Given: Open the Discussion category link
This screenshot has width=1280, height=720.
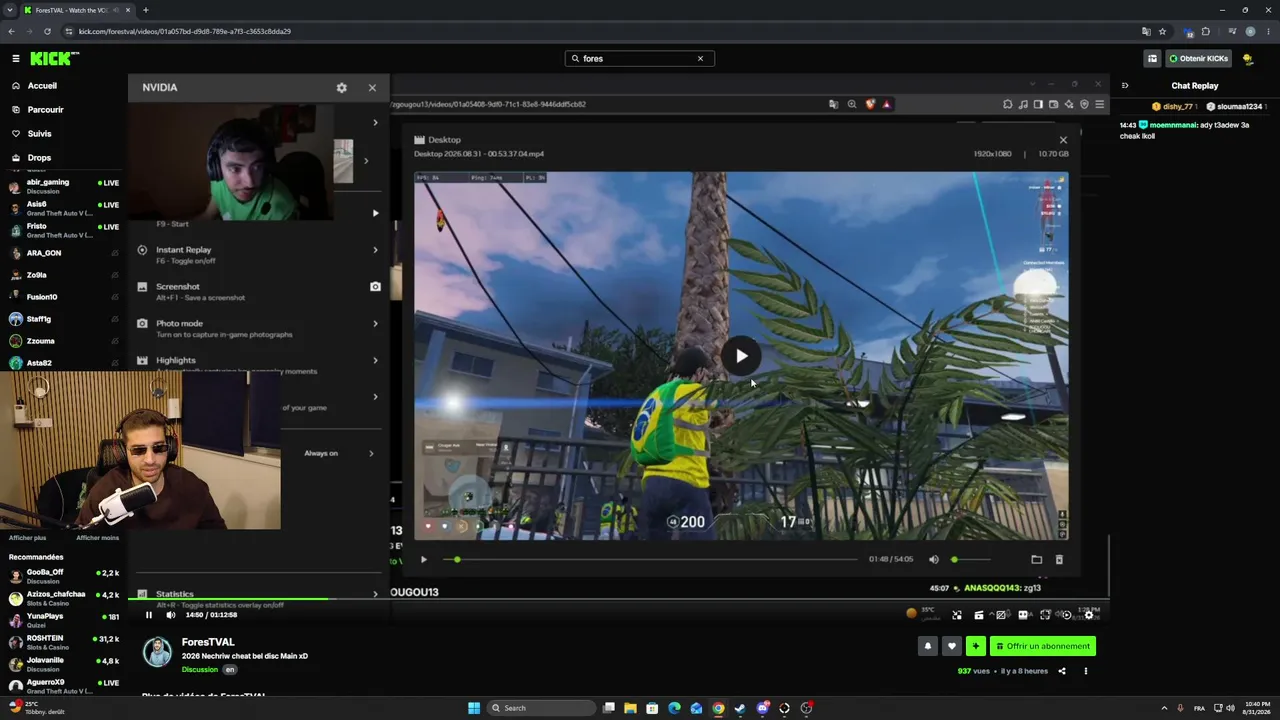Looking at the screenshot, I should pyautogui.click(x=200, y=670).
